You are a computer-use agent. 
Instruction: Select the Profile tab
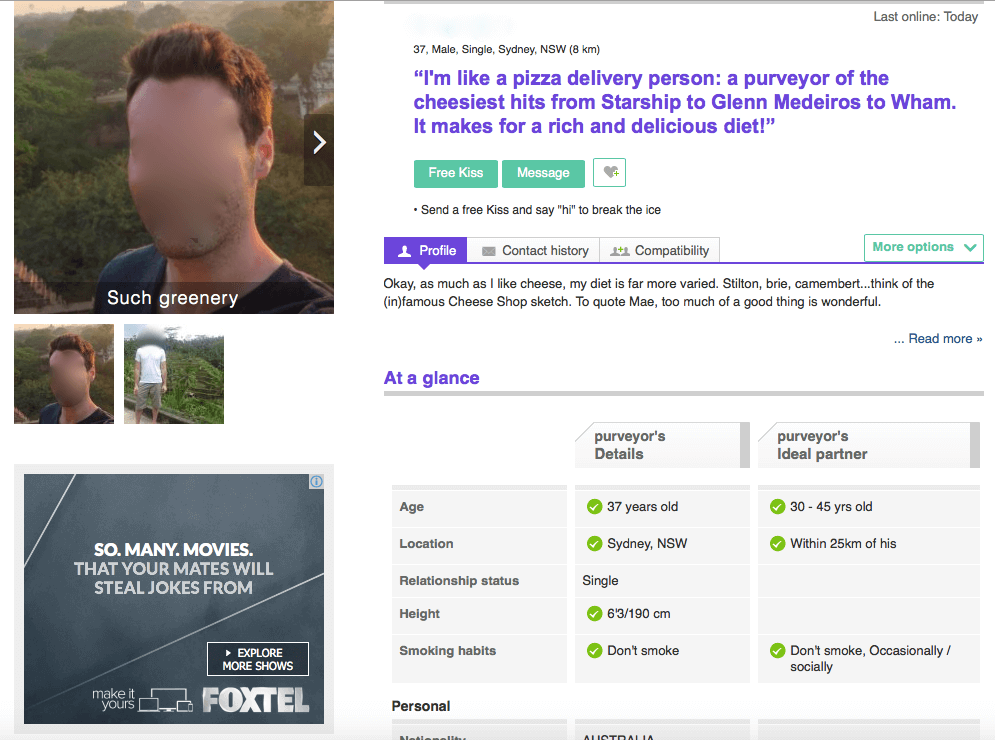426,251
